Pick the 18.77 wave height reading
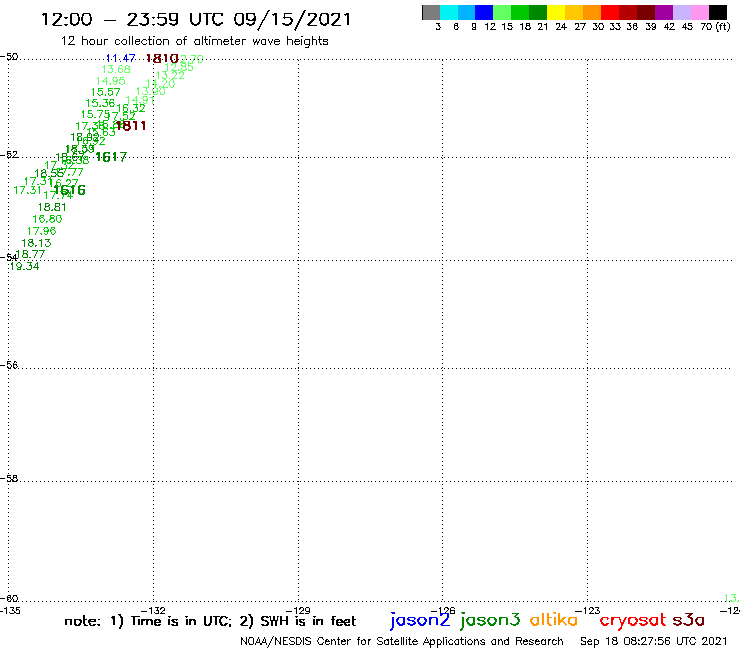This screenshot has height=650, width=740. [30, 254]
